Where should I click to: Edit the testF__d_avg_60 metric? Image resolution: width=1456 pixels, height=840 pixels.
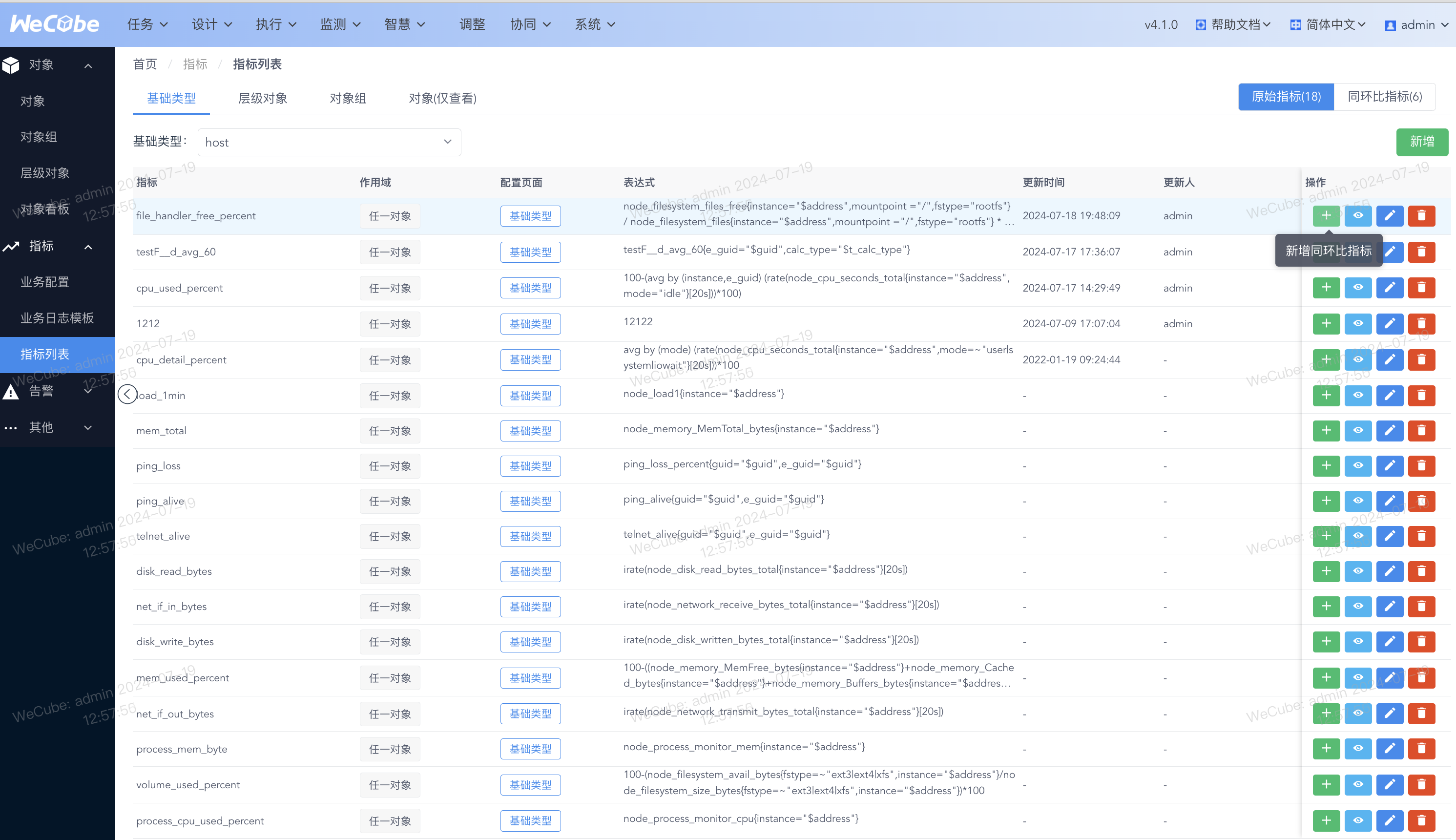click(1390, 252)
